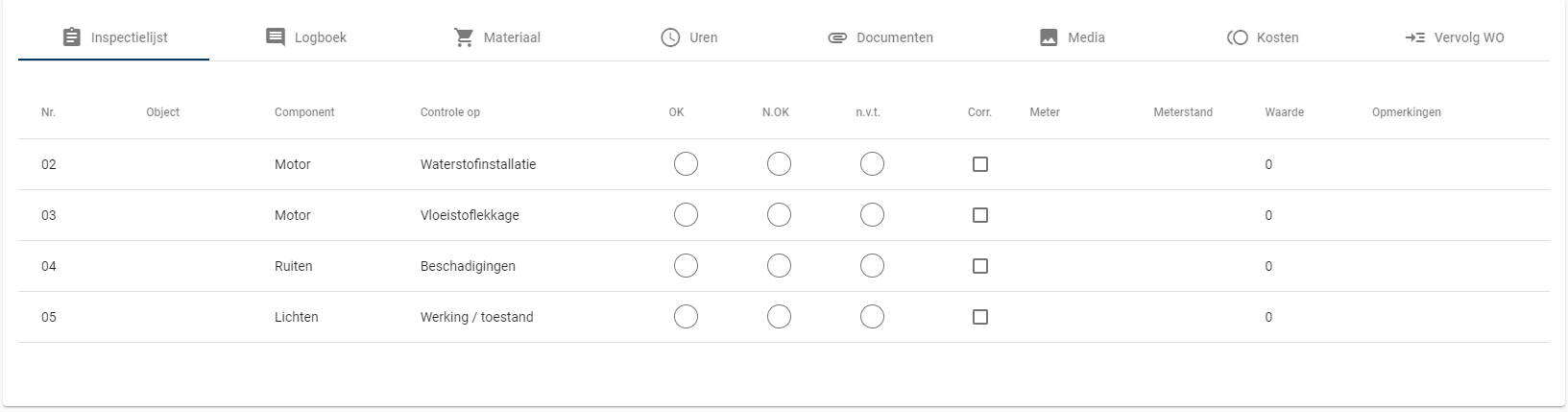Screen dimensions: 1568x412
Task: Mark Waterstofinstallatie as OK
Action: (686, 164)
